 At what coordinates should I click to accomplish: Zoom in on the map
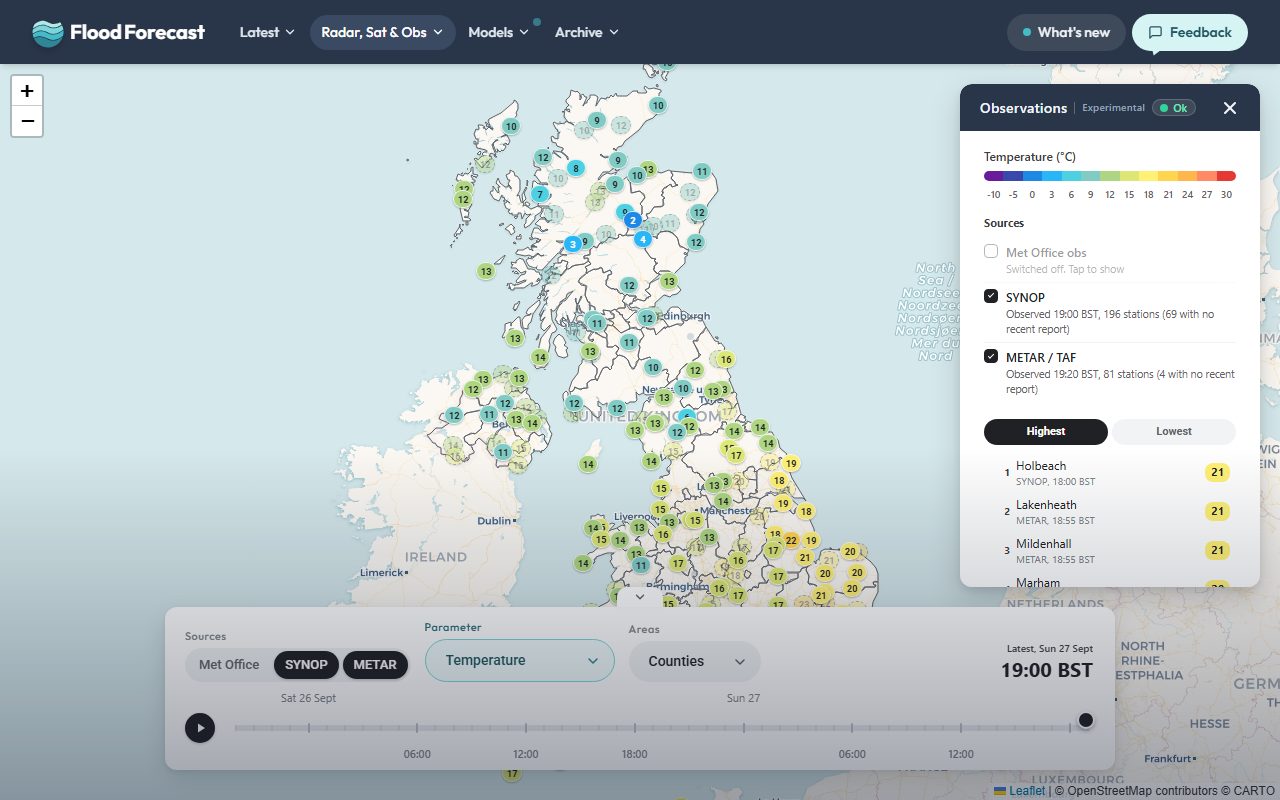tap(27, 90)
